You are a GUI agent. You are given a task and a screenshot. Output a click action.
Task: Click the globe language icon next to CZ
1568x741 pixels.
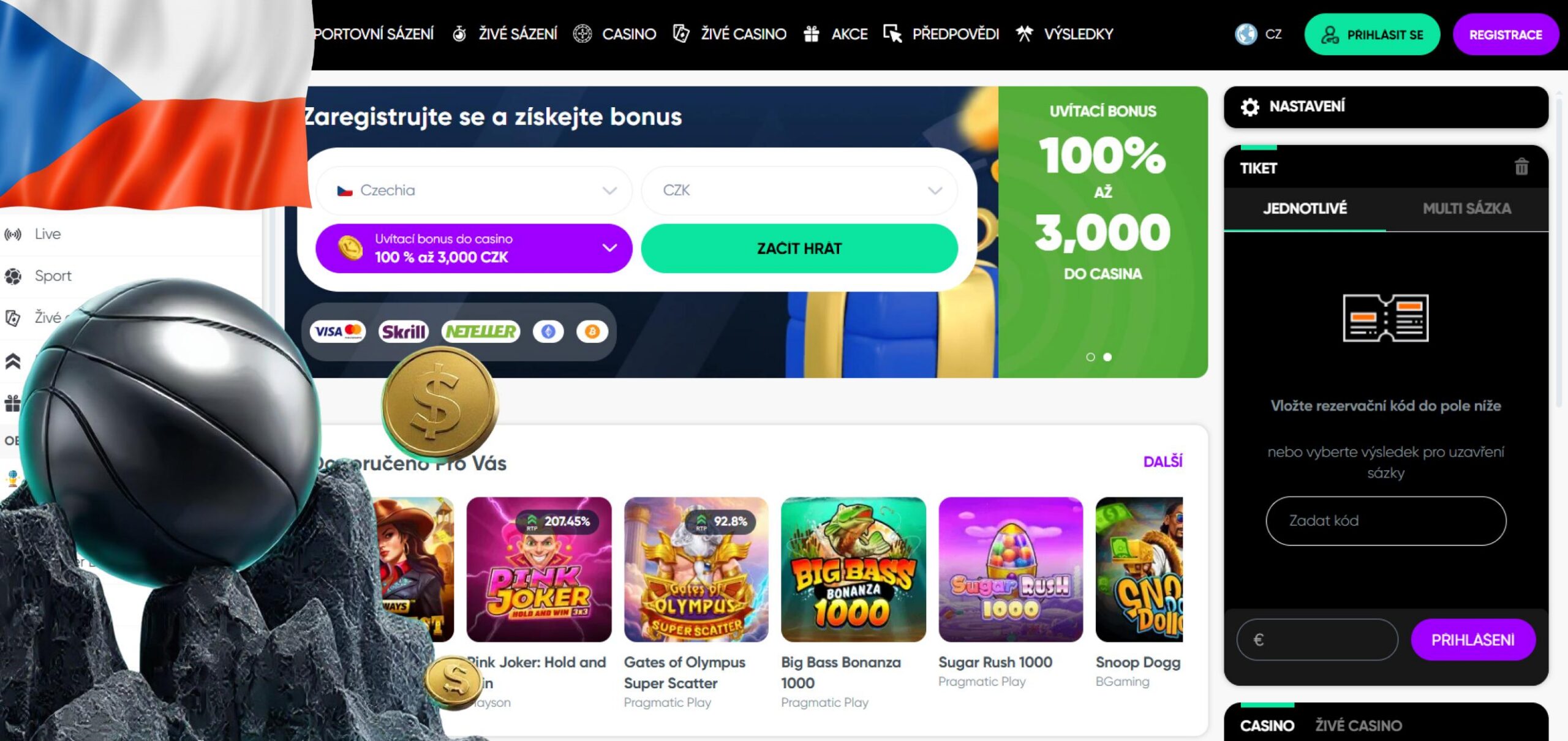coord(1245,34)
